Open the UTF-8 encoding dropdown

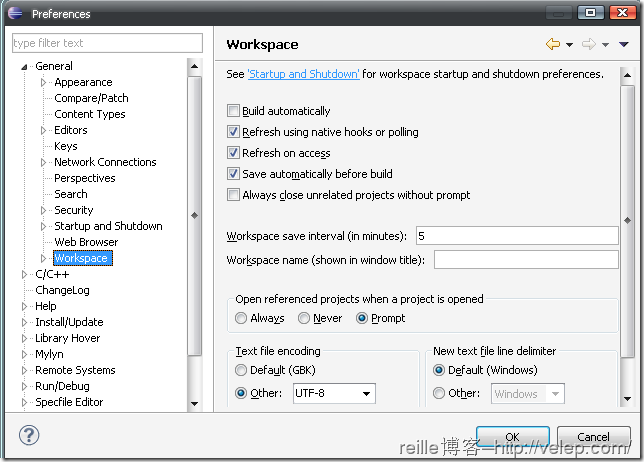tap(367, 394)
